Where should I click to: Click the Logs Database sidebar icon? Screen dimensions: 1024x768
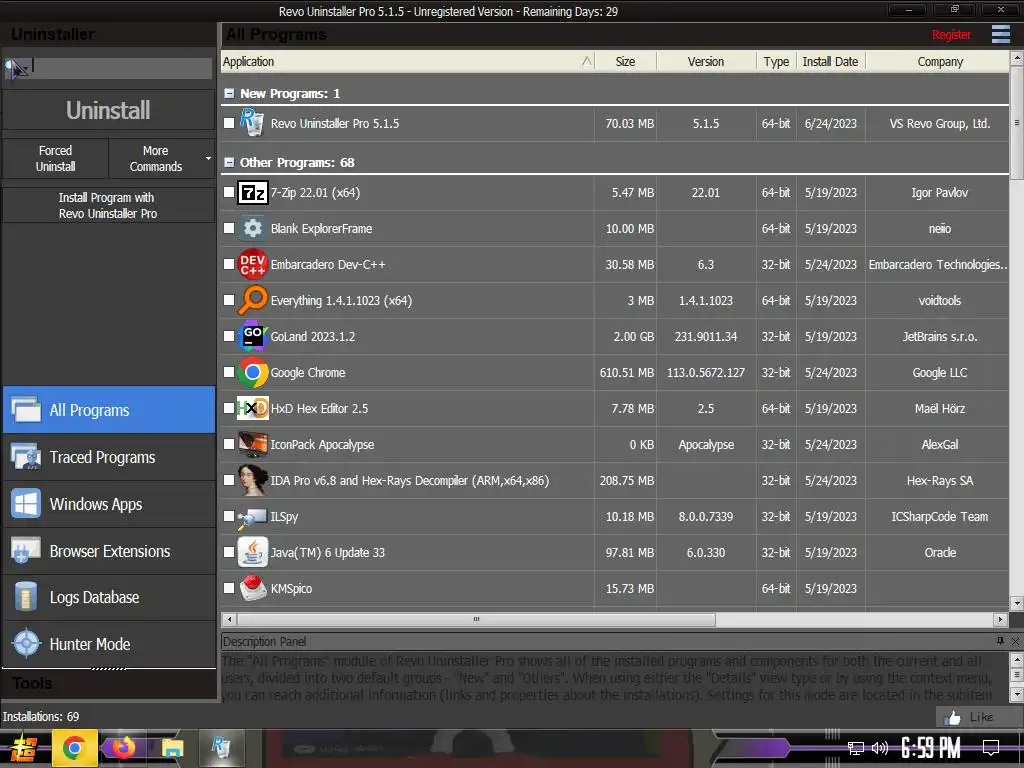pyautogui.click(x=26, y=597)
